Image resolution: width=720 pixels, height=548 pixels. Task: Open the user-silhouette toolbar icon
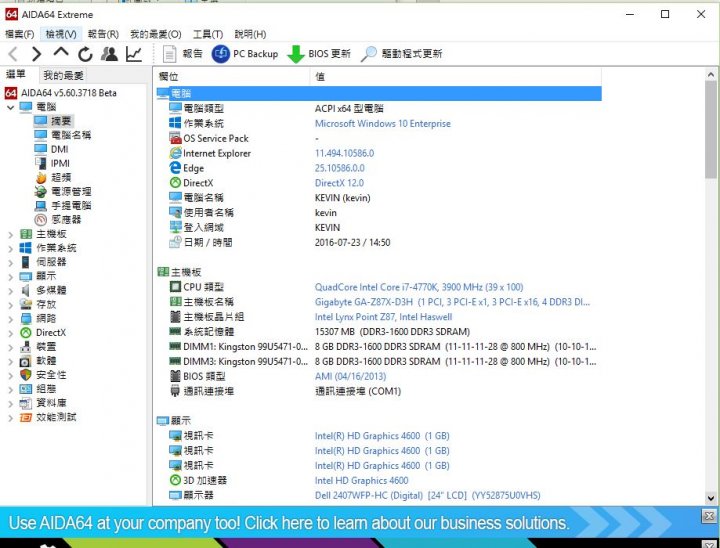pos(109,54)
